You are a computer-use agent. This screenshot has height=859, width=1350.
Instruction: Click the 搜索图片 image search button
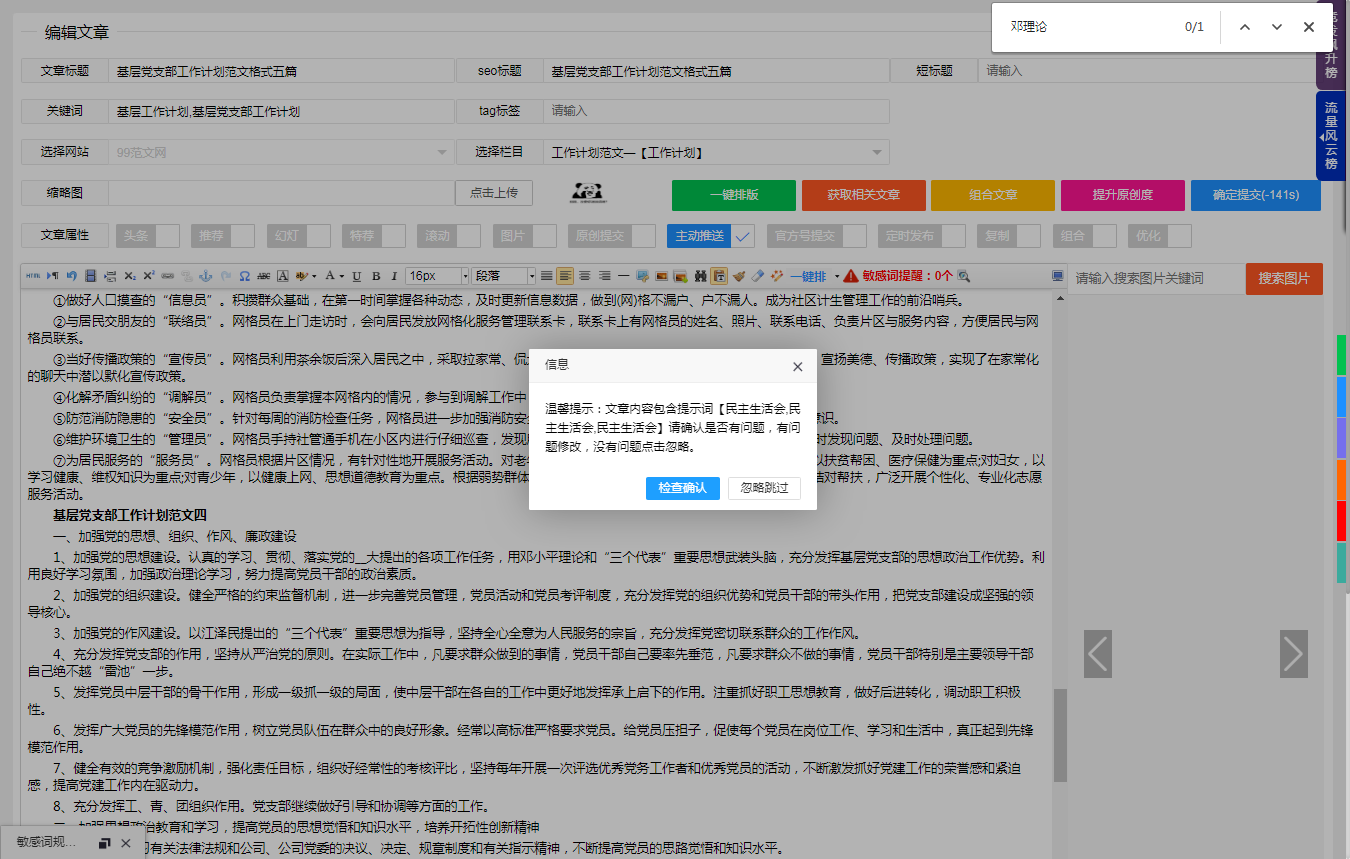click(x=1283, y=279)
